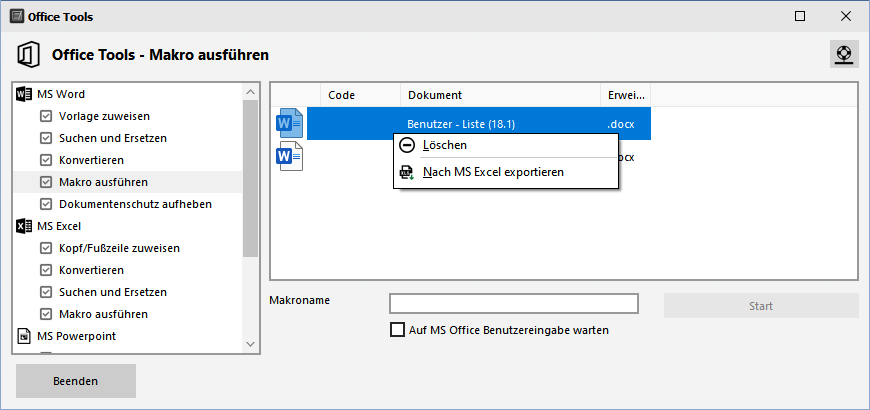Toggle checkbox of Word Makro ausführen
The height and width of the screenshot is (410, 870).
click(45, 182)
